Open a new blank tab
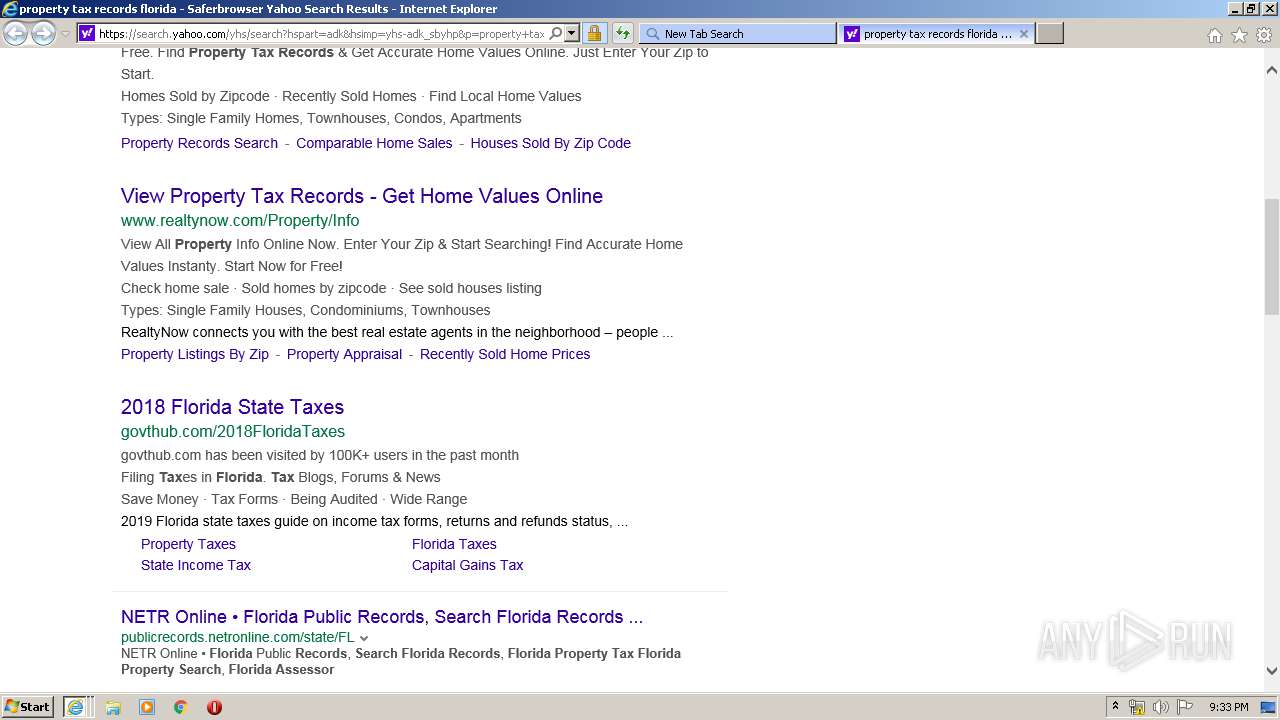 [x=1049, y=33]
